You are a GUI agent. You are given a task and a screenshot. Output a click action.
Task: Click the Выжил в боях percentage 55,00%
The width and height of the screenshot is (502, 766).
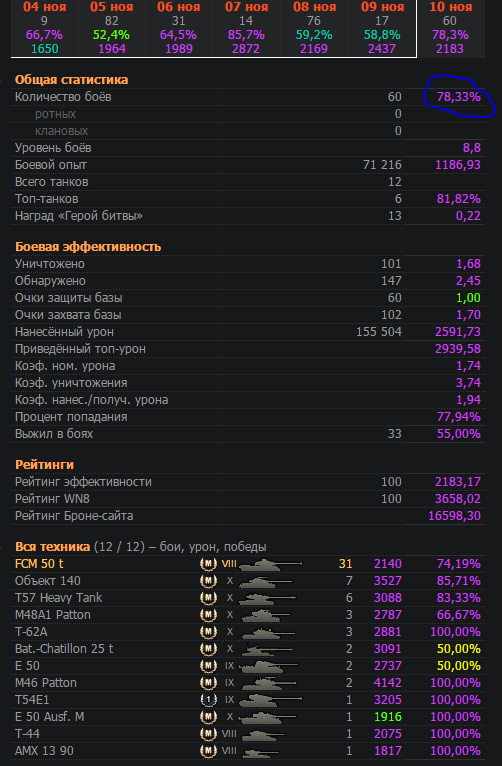point(459,434)
